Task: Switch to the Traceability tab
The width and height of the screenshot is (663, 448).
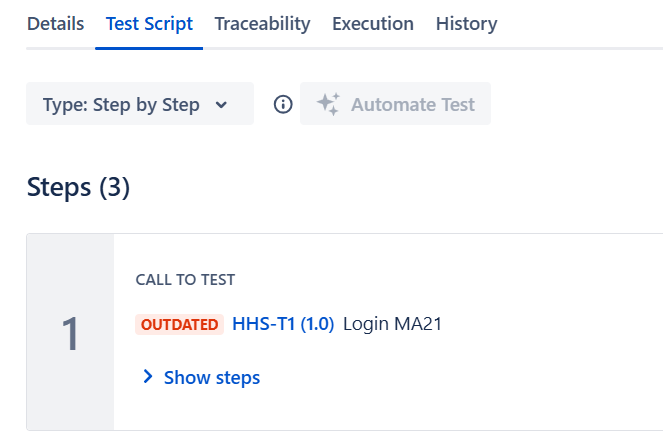Action: click(x=262, y=24)
